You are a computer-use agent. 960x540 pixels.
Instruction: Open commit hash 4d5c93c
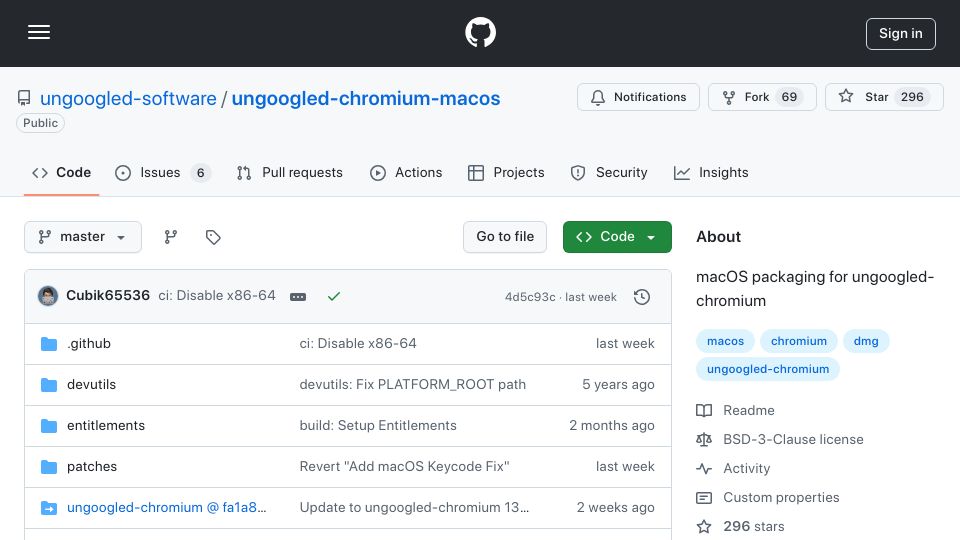tap(530, 297)
